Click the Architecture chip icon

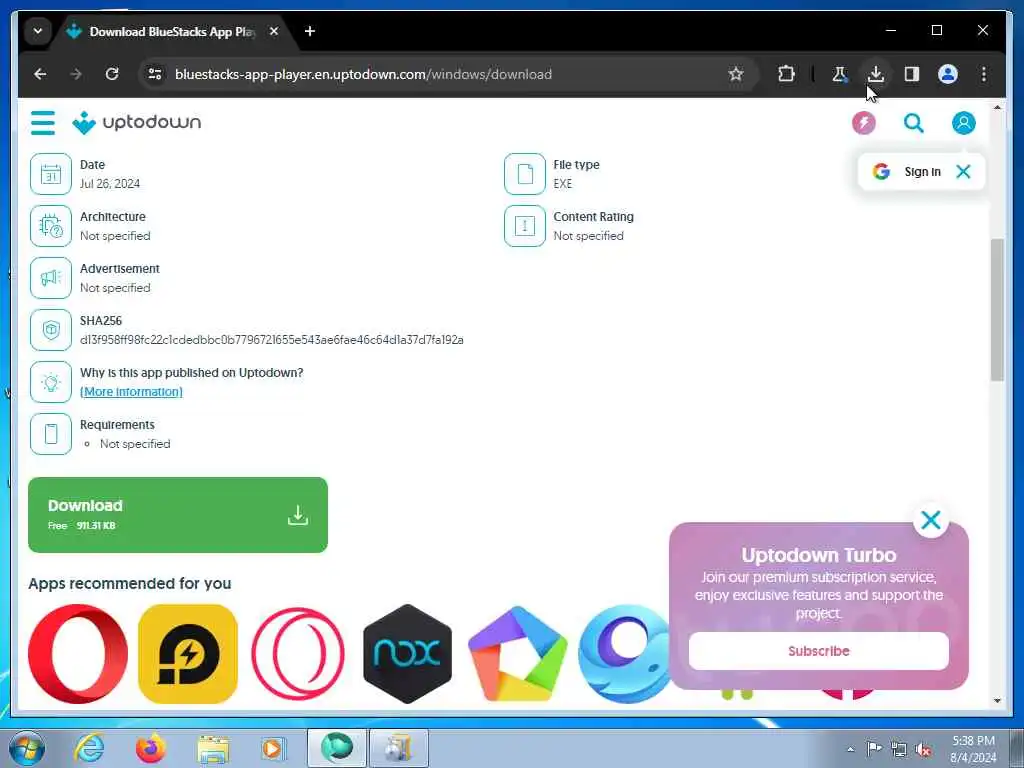pyautogui.click(x=51, y=226)
